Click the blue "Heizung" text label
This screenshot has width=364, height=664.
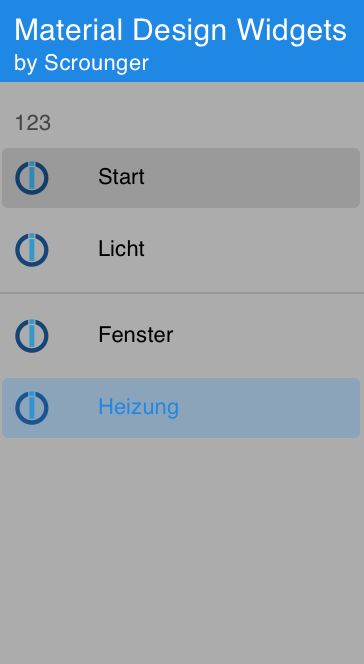pos(138,407)
